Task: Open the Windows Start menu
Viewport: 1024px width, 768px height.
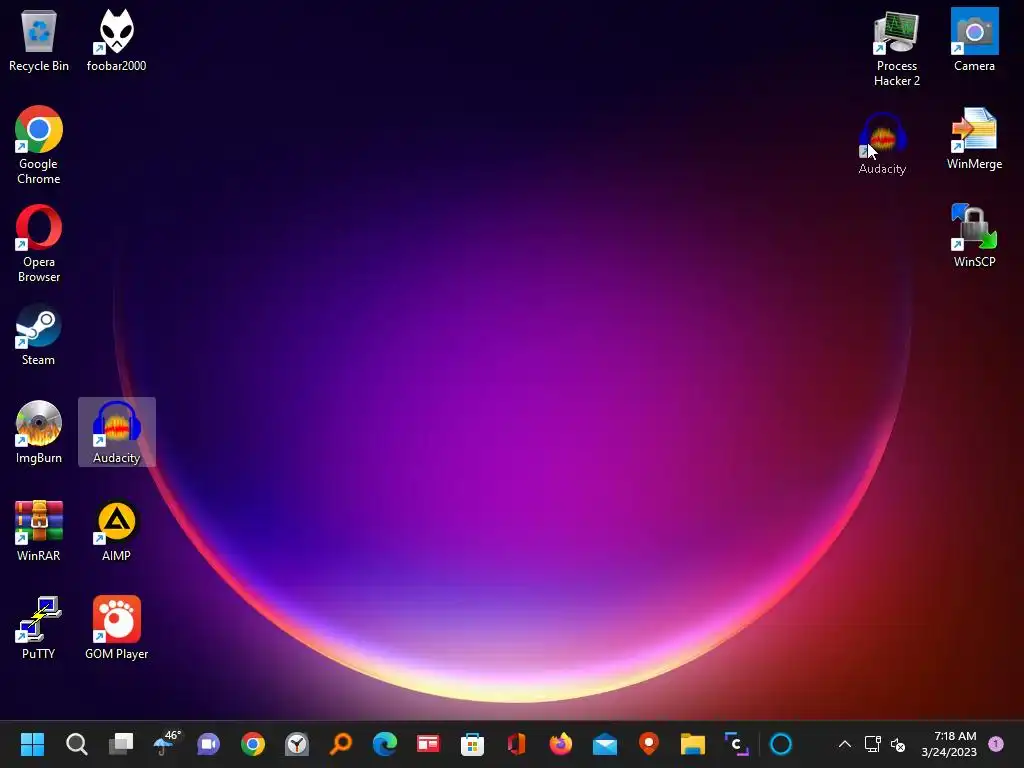Action: click(x=32, y=744)
